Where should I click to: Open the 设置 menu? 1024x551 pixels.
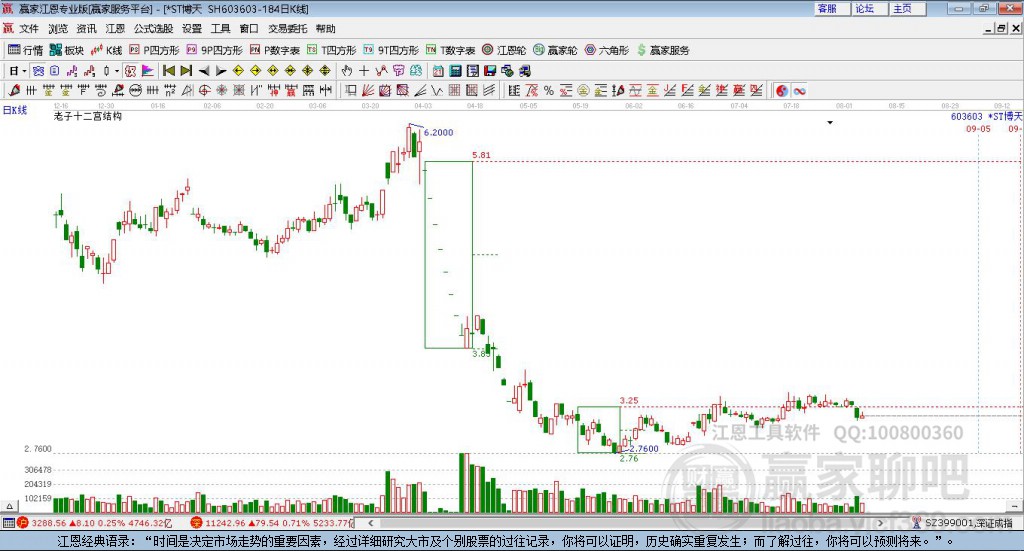(192, 29)
